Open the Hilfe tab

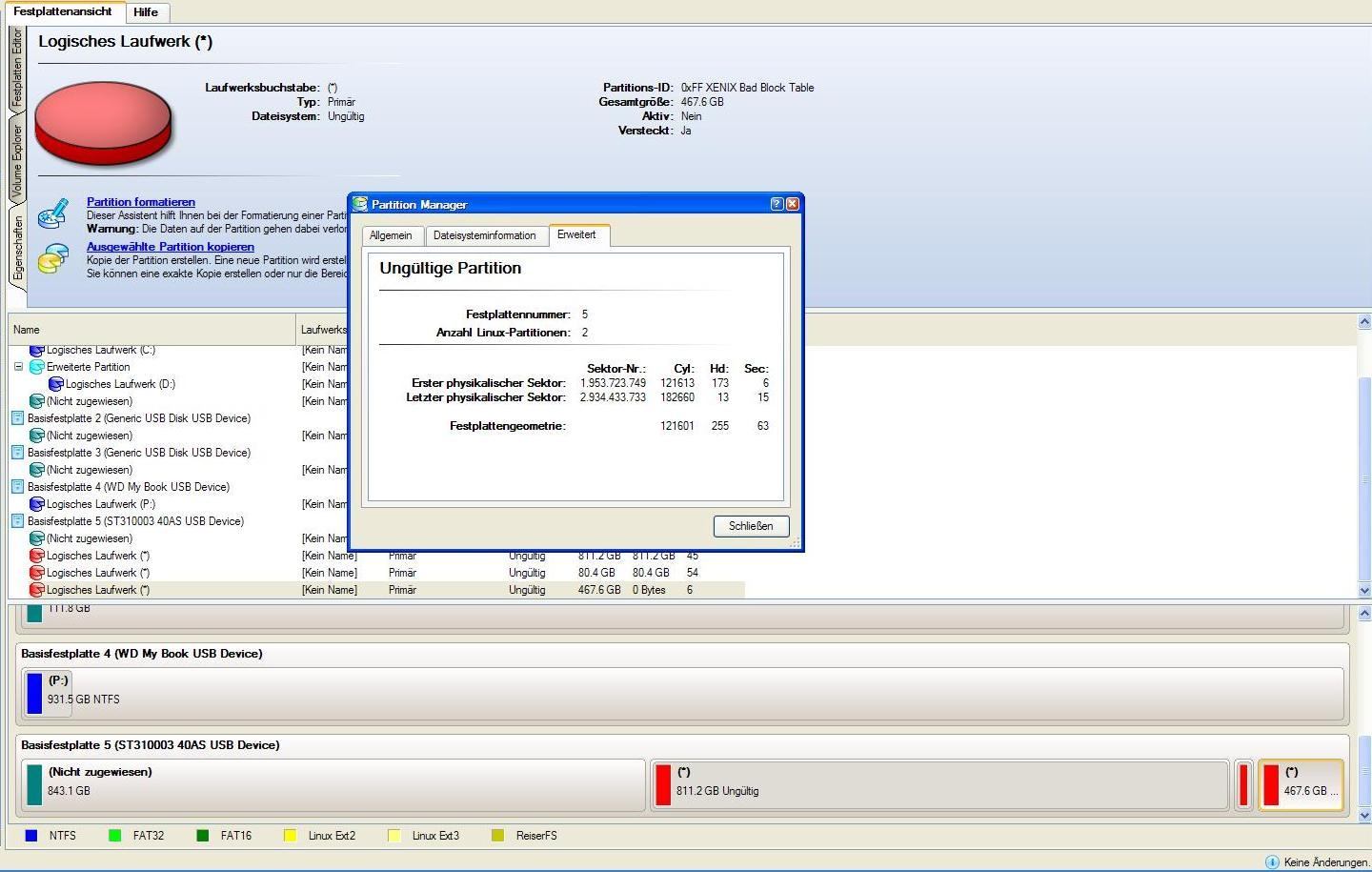click(x=146, y=12)
